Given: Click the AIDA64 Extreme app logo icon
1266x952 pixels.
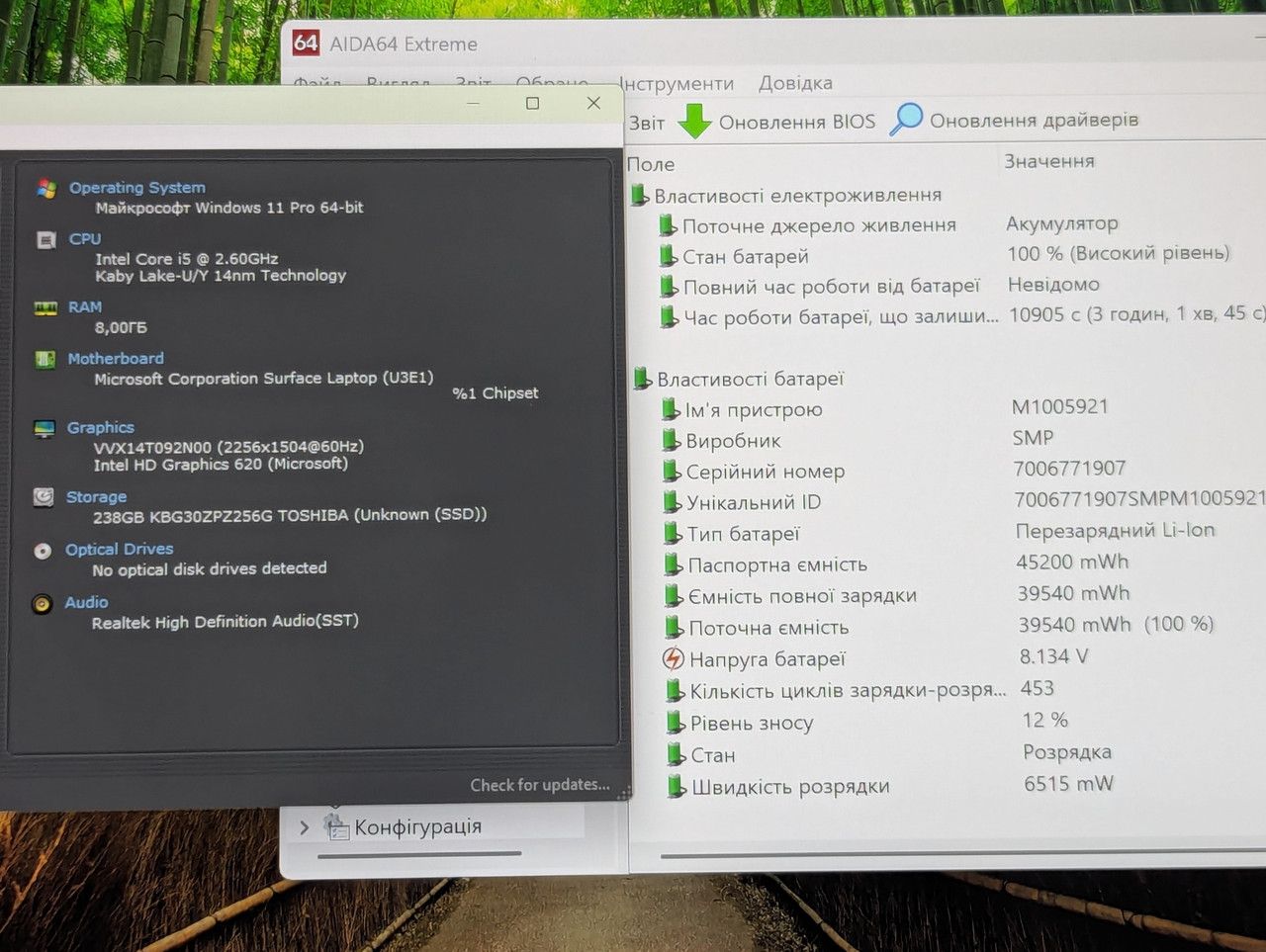Looking at the screenshot, I should pyautogui.click(x=306, y=43).
